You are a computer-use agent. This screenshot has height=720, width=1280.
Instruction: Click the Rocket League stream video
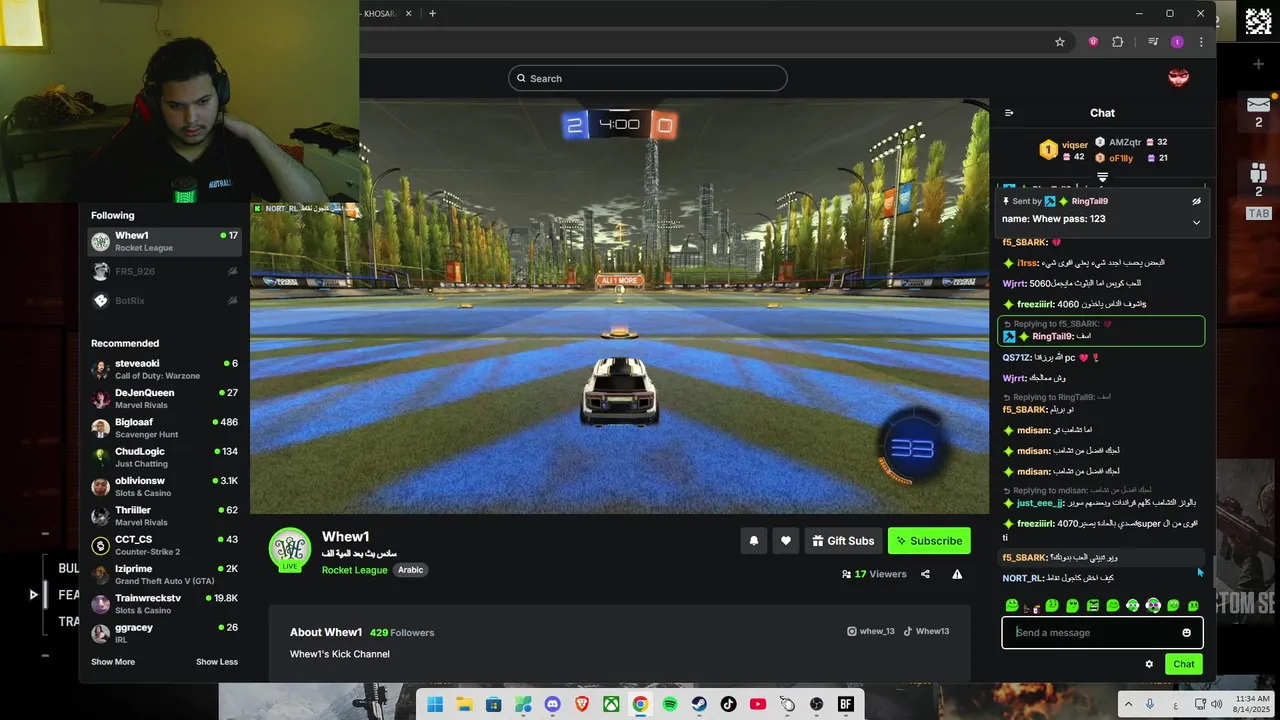pyautogui.click(x=619, y=306)
